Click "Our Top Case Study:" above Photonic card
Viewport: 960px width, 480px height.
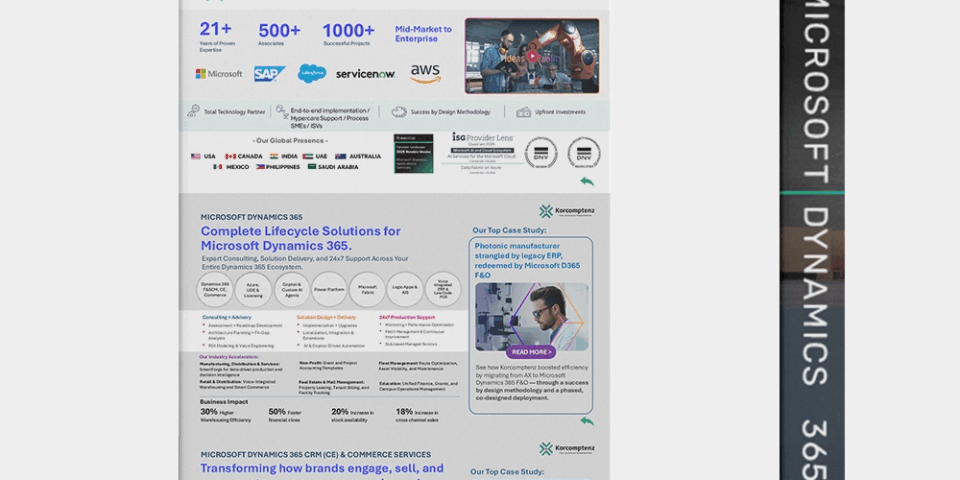point(509,230)
